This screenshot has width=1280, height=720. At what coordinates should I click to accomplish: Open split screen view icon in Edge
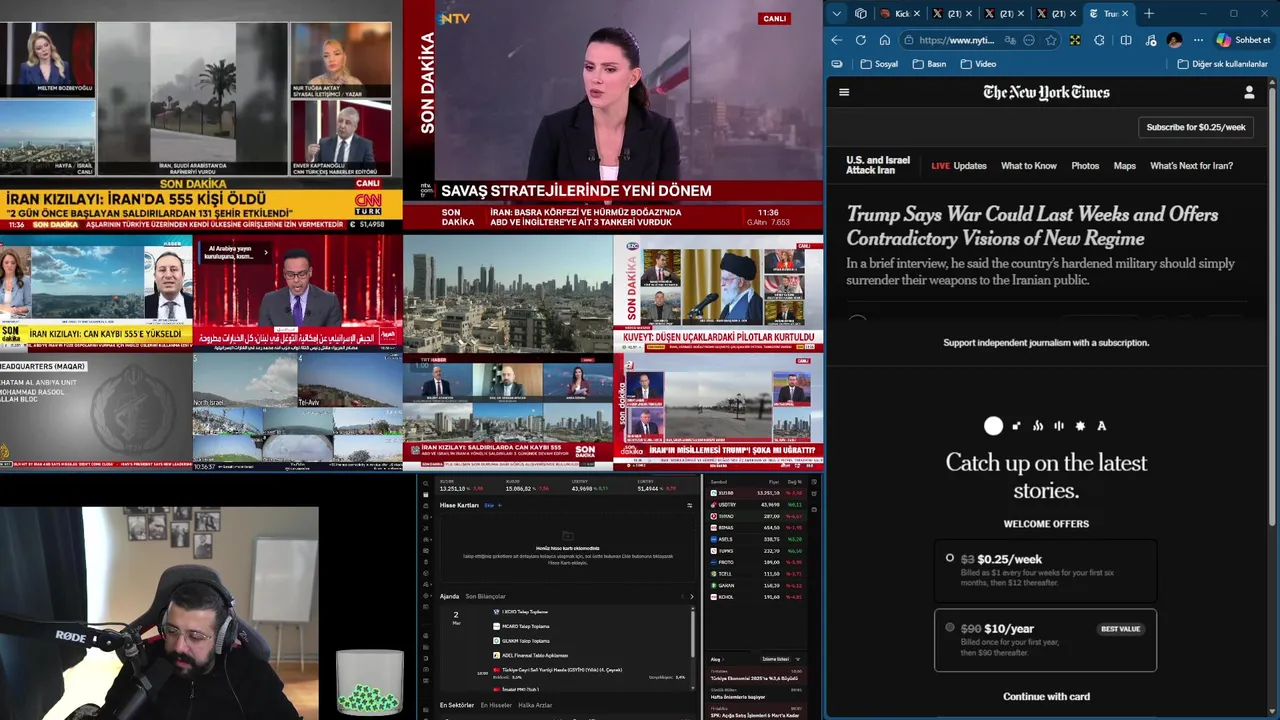tap(1126, 40)
